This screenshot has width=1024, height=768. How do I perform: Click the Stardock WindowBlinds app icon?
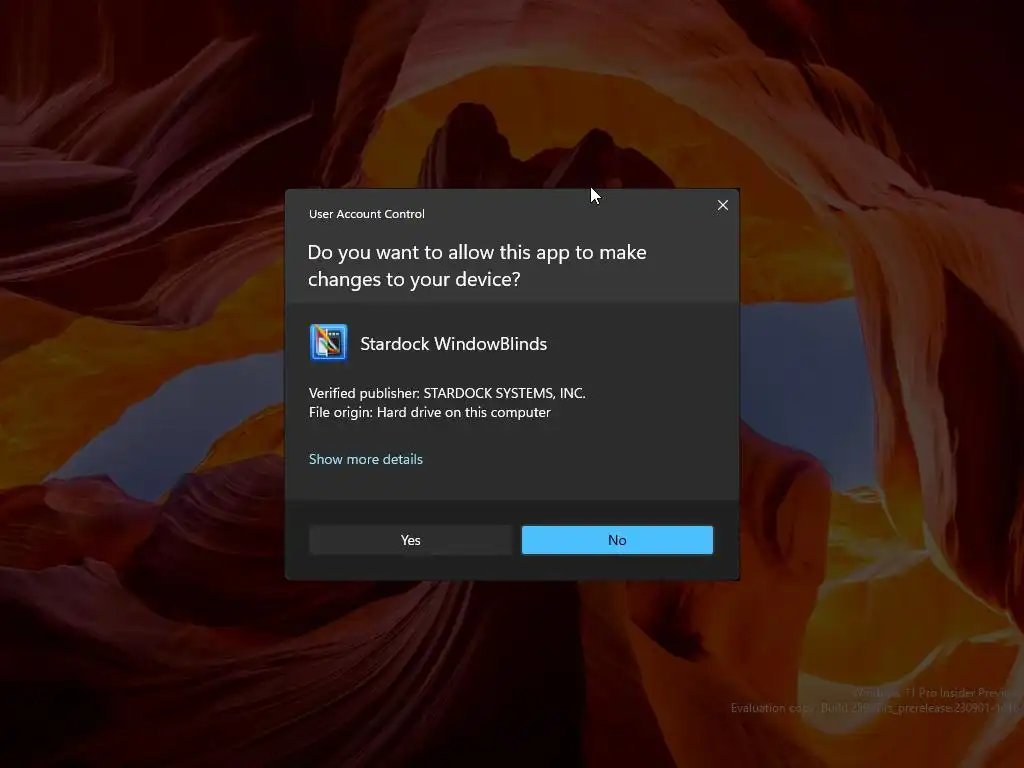tap(328, 342)
